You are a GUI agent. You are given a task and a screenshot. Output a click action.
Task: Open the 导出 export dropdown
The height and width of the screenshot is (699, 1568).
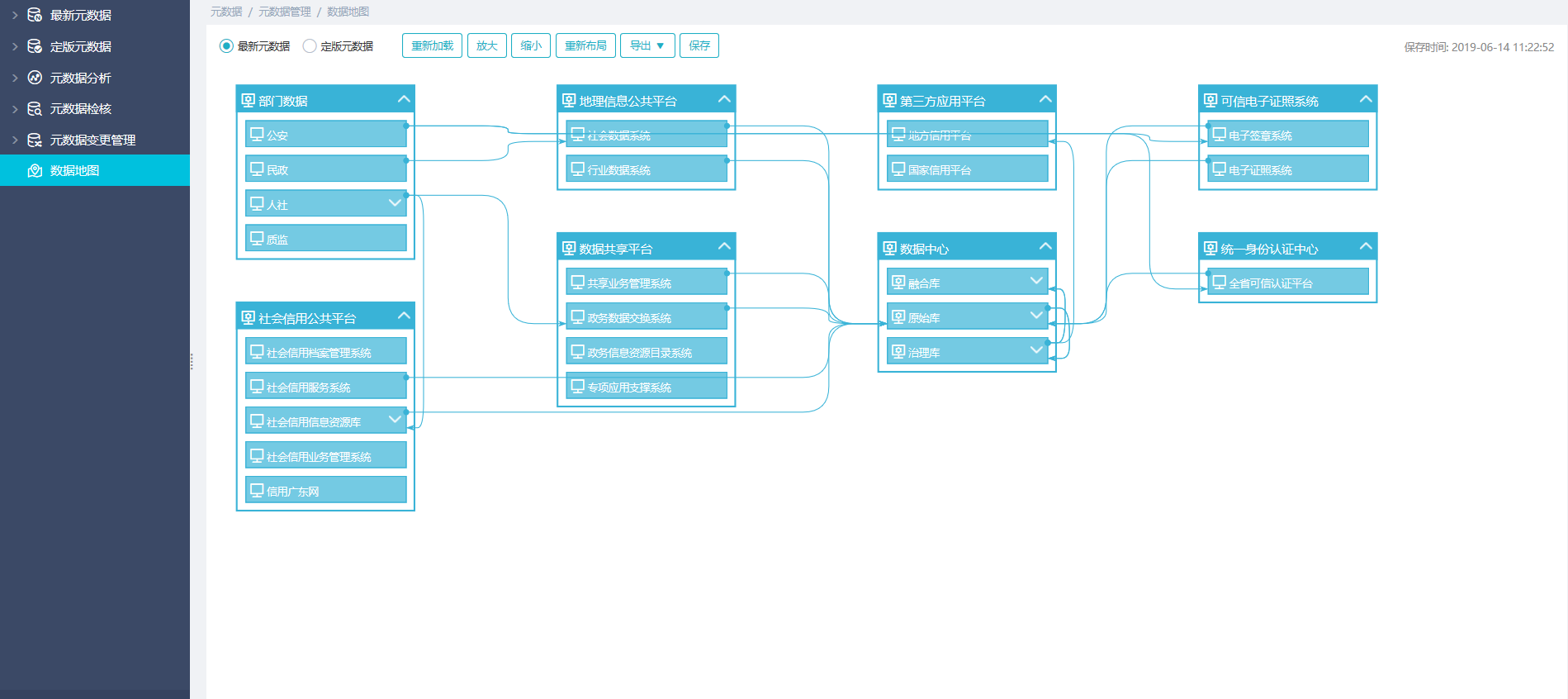[647, 46]
